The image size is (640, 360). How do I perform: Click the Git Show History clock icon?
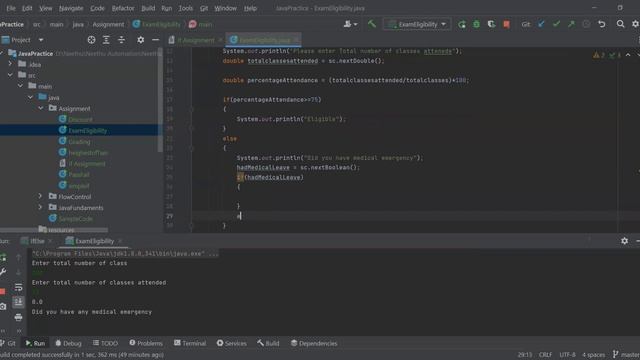coord(586,24)
